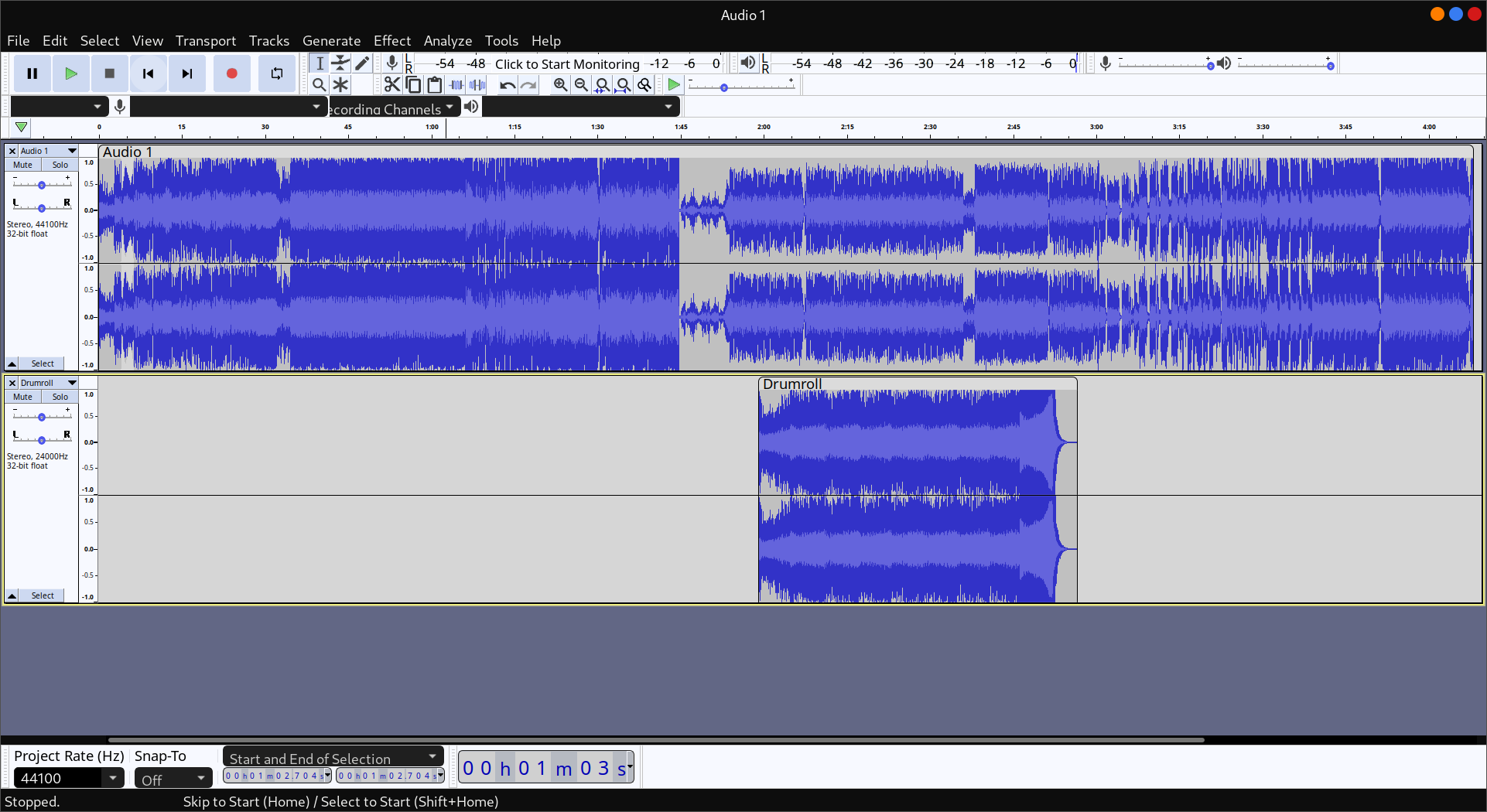Click to Start Monitoring

[567, 63]
